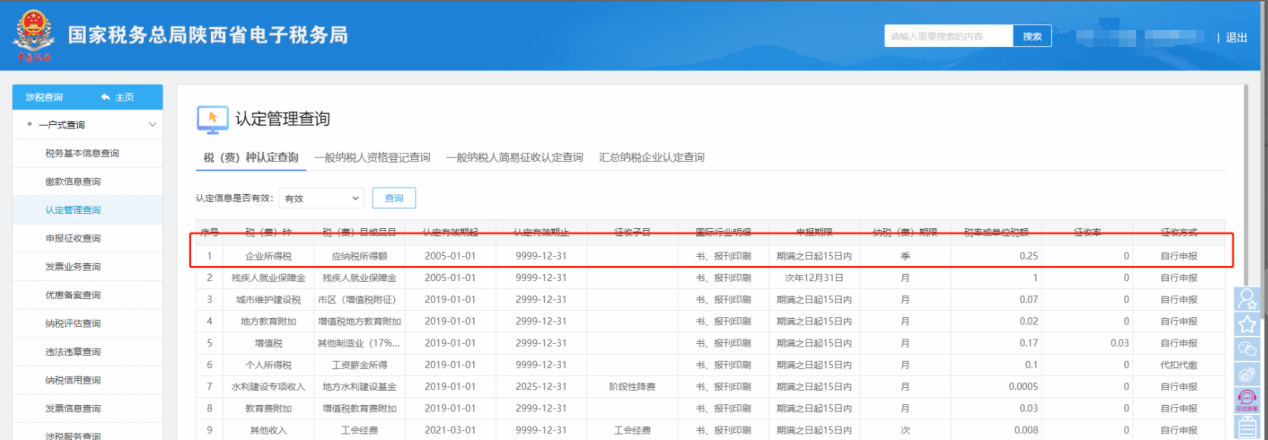
Task: Click the user favorites icon in right sidebar
Action: coord(1246,300)
